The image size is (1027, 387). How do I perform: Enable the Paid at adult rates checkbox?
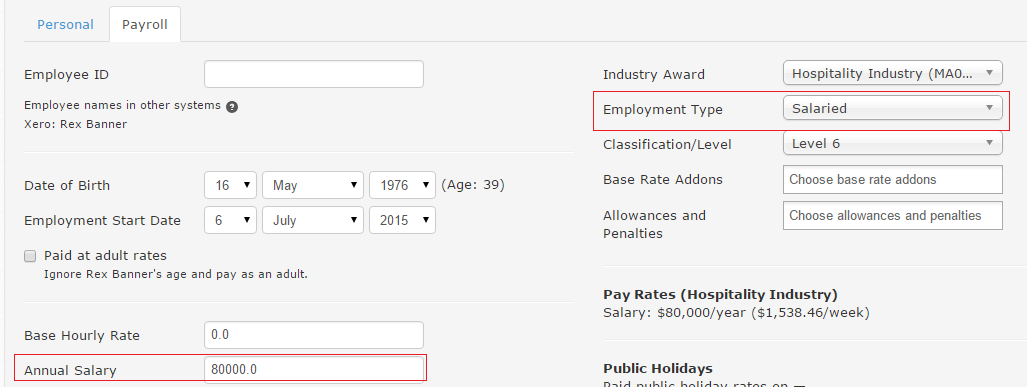[x=30, y=256]
